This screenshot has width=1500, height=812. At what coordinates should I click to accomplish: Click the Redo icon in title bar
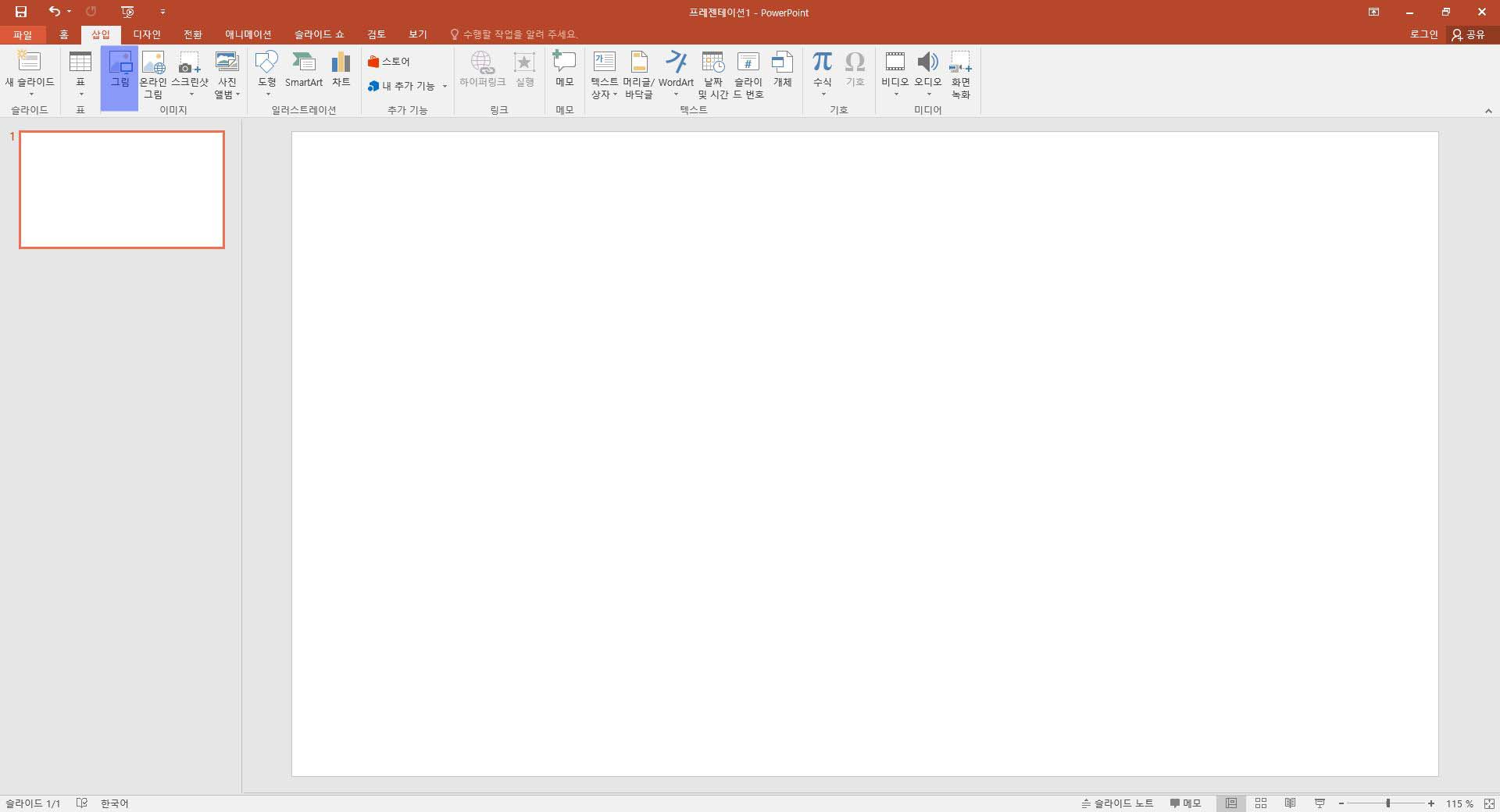[x=91, y=12]
